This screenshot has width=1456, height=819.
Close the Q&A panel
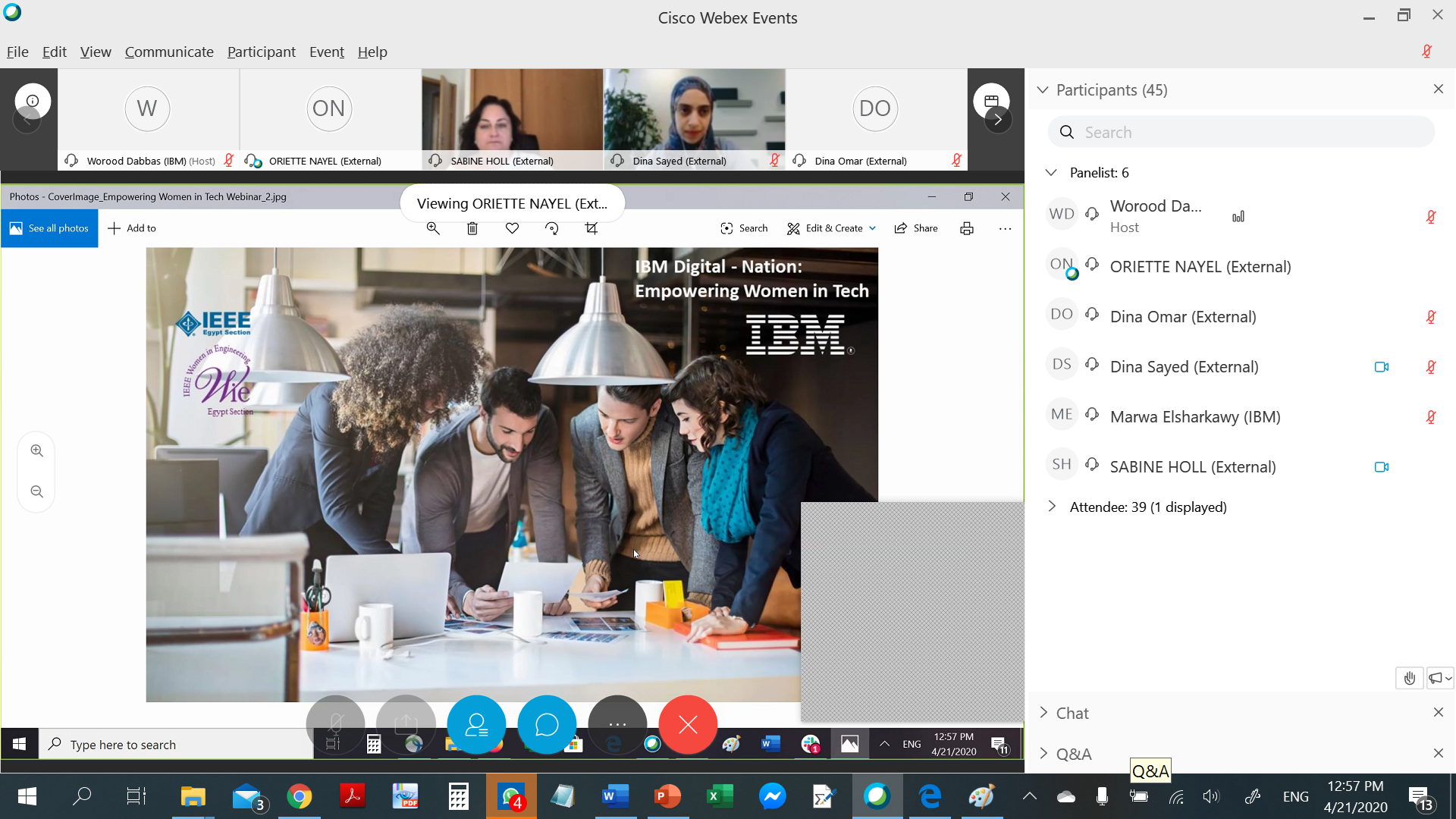tap(1439, 754)
